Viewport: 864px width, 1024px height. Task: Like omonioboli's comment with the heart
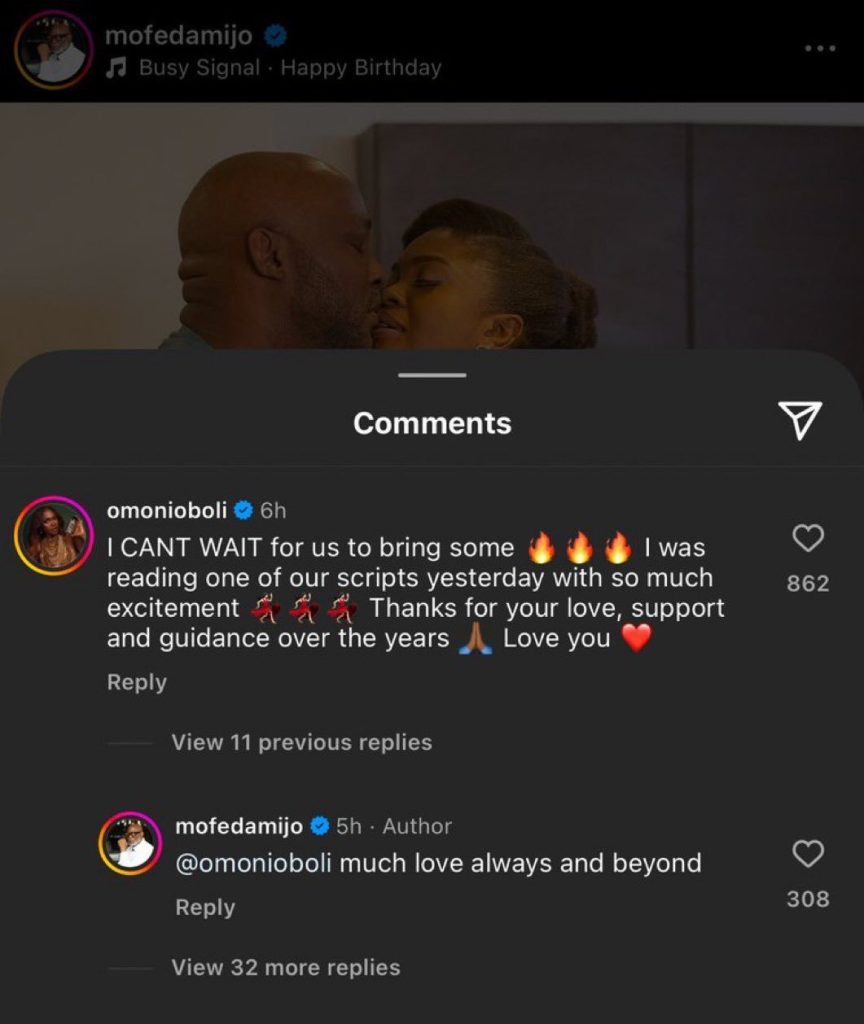[807, 539]
